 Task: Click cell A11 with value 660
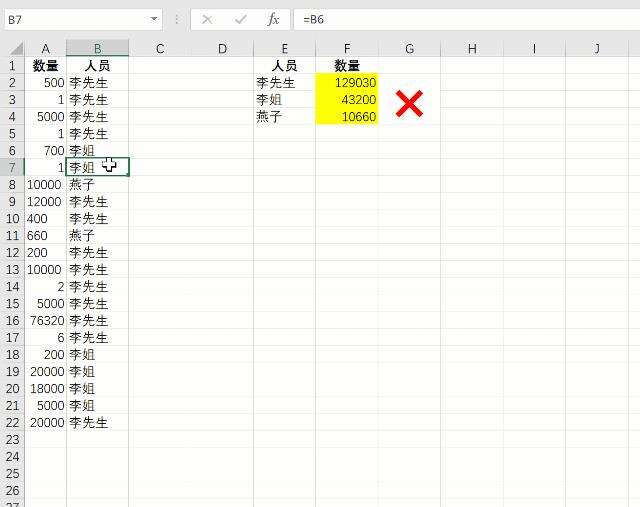46,236
